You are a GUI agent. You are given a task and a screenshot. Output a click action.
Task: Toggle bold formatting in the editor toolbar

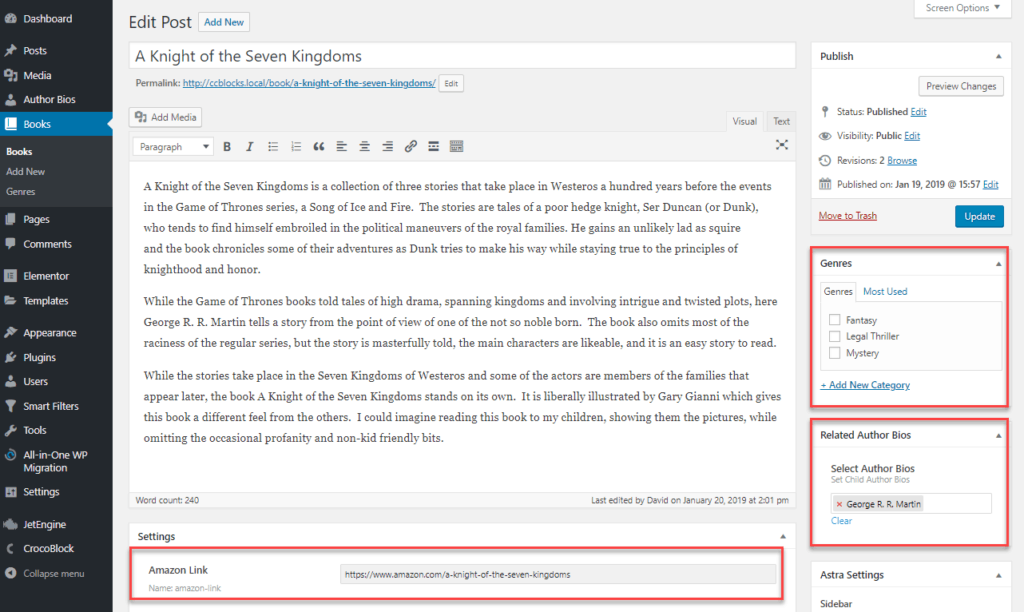[x=227, y=147]
